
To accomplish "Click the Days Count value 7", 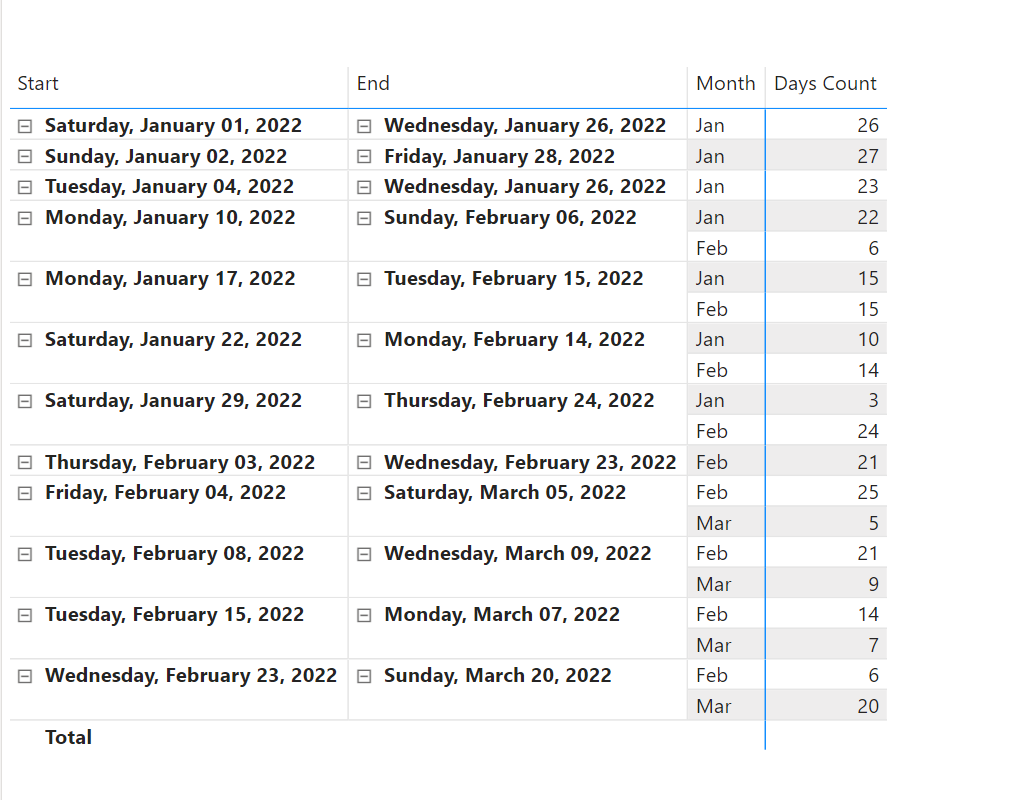I will pos(873,645).
